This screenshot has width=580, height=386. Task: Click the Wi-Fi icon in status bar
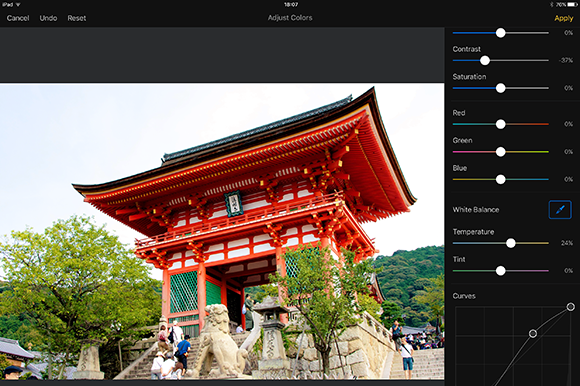click(x=18, y=4)
